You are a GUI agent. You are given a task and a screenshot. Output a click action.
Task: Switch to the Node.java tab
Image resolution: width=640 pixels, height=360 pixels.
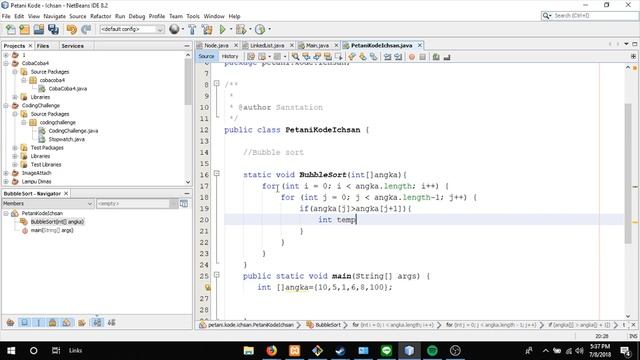click(216, 45)
